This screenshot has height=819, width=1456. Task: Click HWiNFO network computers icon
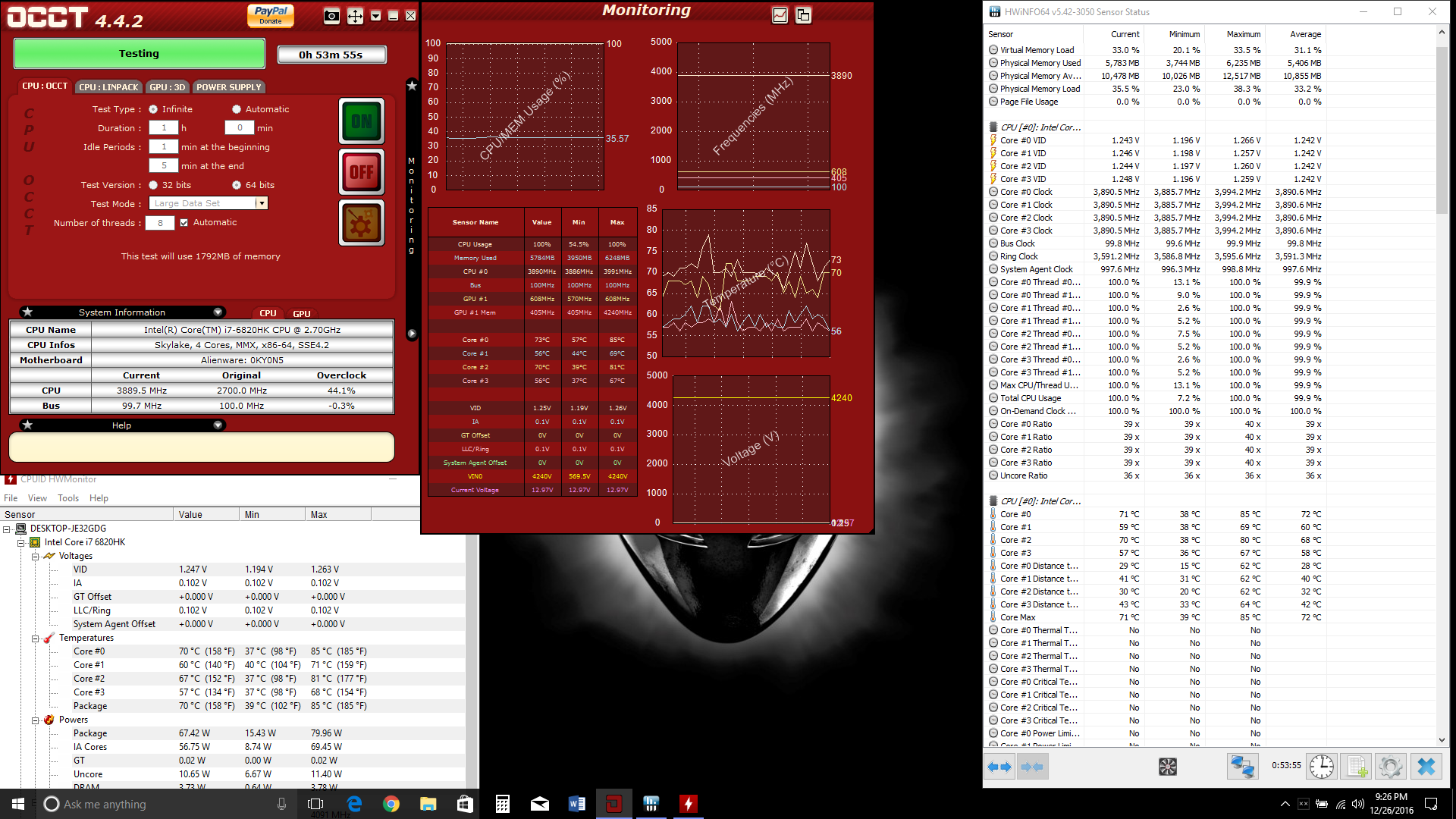1242,767
